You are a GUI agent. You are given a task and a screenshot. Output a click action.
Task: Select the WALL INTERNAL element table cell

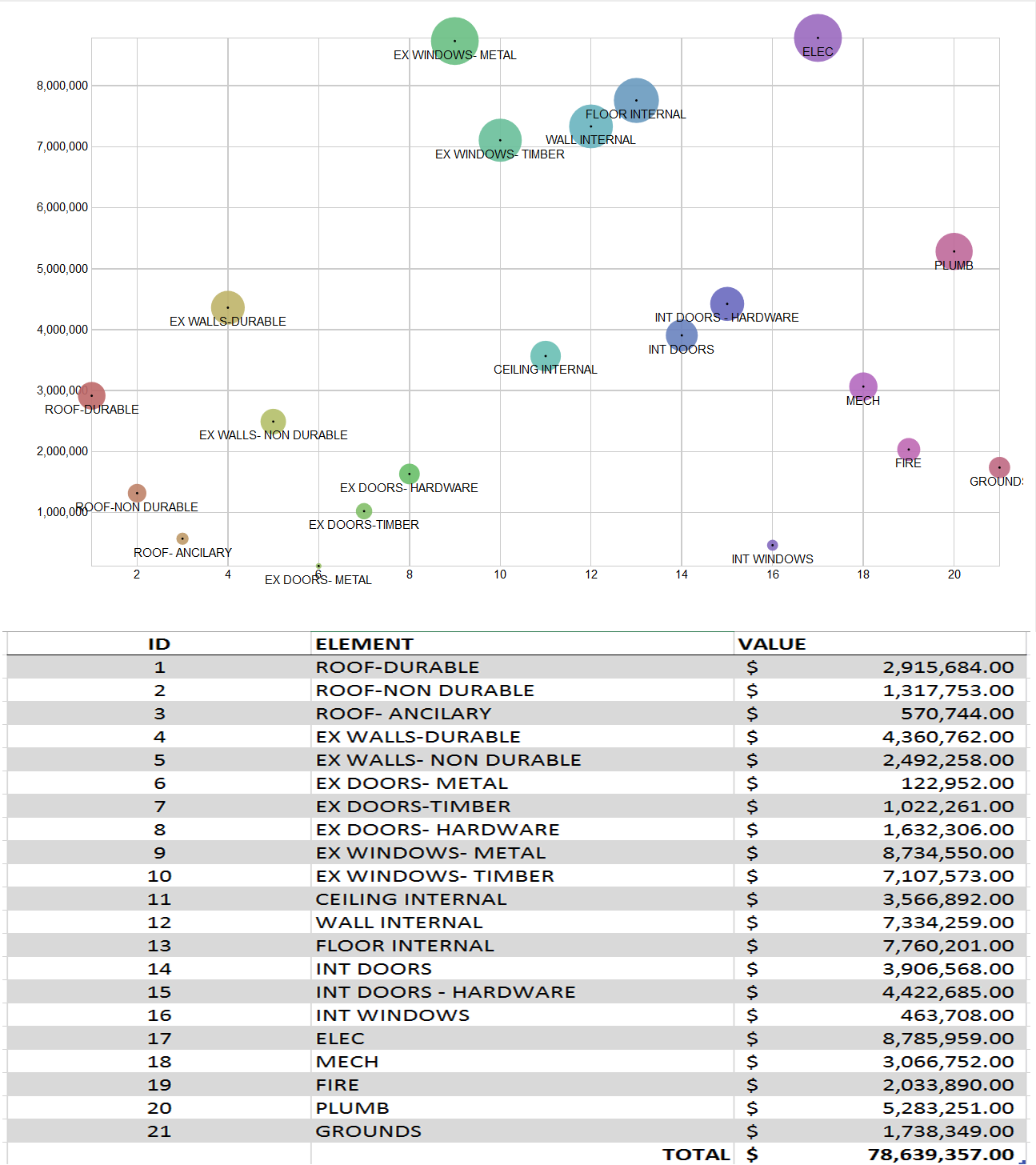pos(399,923)
